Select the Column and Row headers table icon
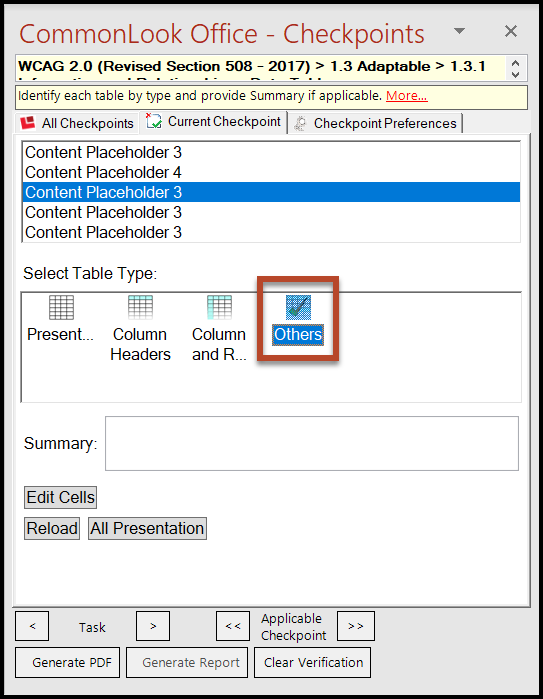The height and width of the screenshot is (699, 543). (x=219, y=308)
